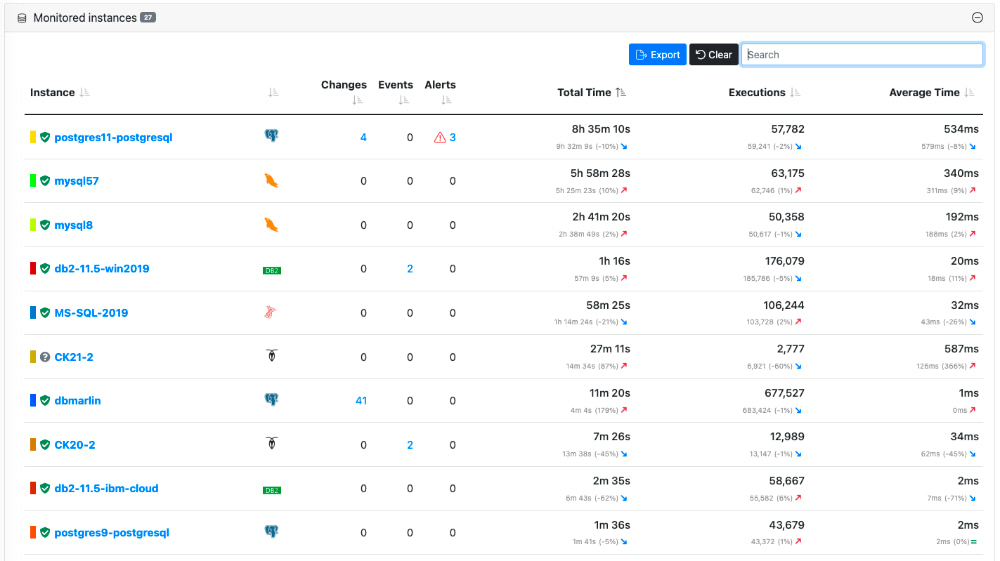The width and height of the screenshot is (1000, 561).
Task: Sort by Events column
Action: pos(403,100)
